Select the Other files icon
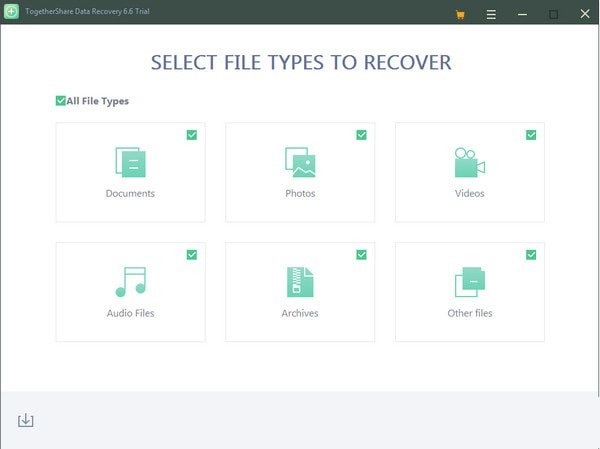Image resolution: width=600 pixels, height=449 pixels. point(470,282)
